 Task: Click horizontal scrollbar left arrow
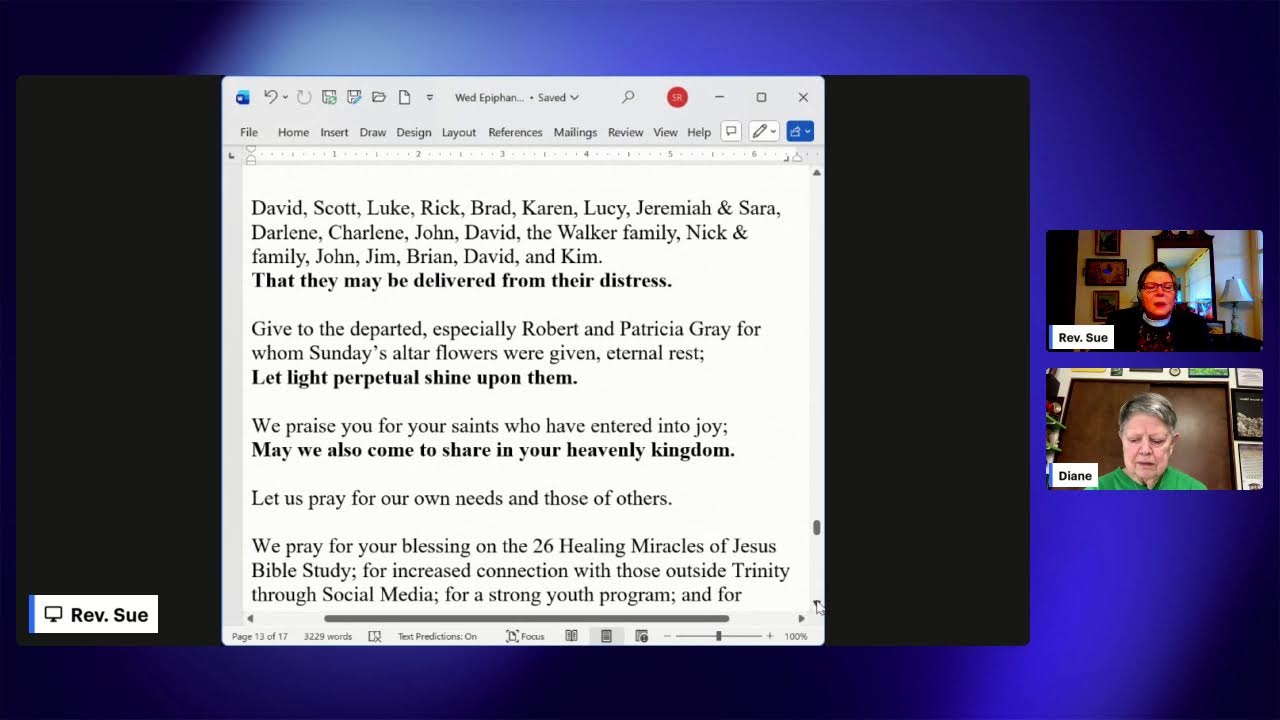[250, 618]
